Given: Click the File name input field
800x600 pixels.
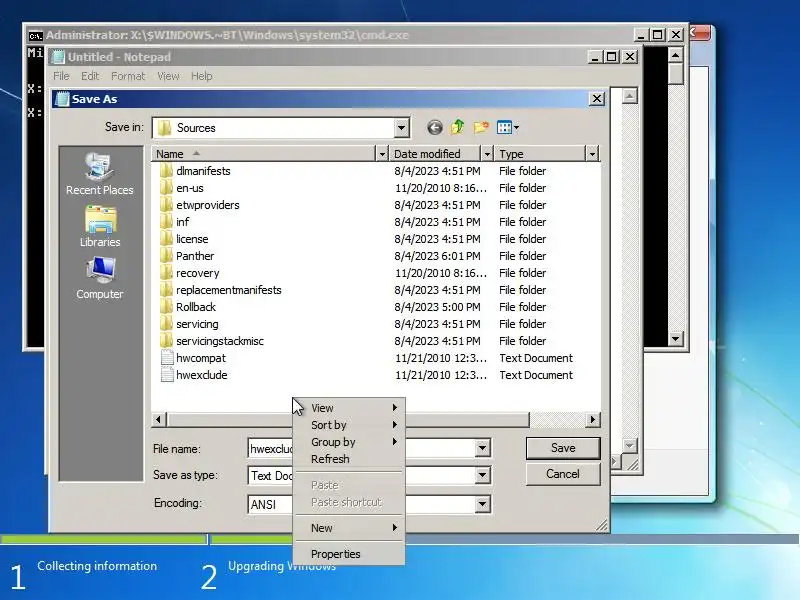Looking at the screenshot, I should 361,448.
